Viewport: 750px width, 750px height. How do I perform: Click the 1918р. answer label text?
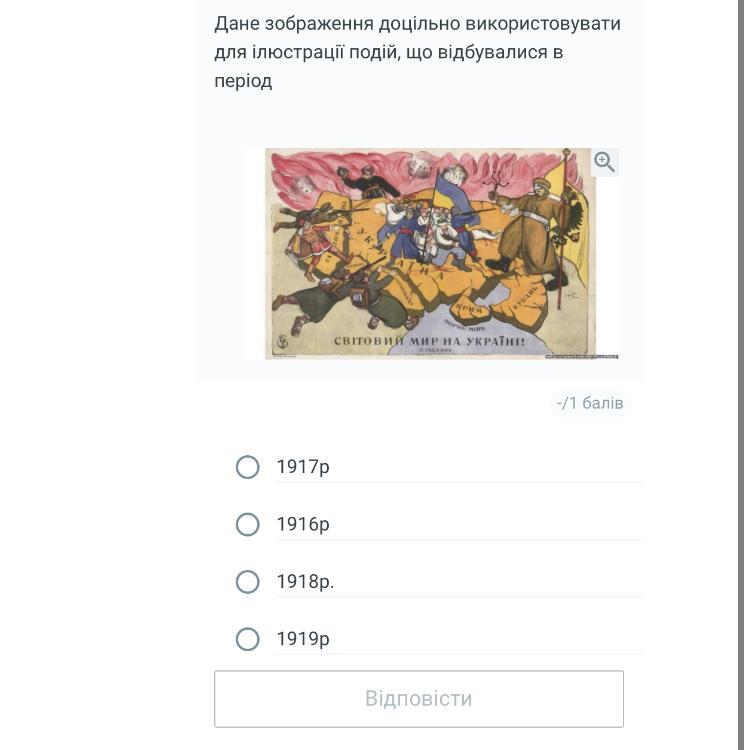(306, 582)
